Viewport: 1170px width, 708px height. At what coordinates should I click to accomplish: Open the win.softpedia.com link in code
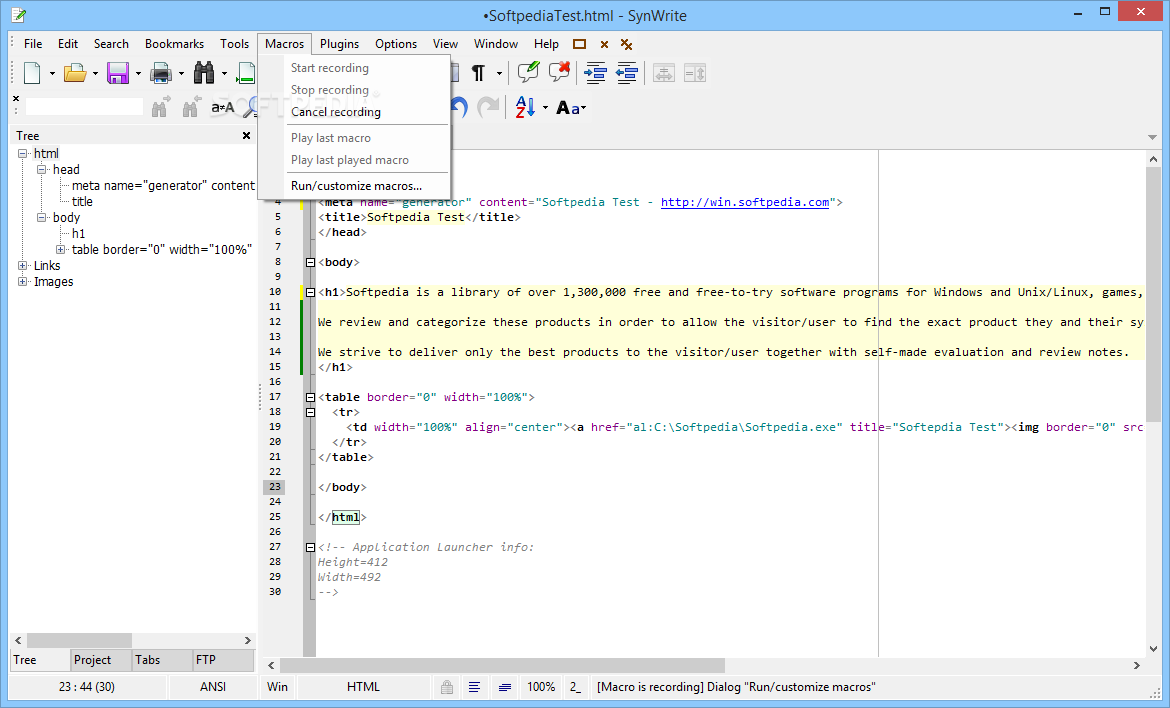tap(745, 202)
